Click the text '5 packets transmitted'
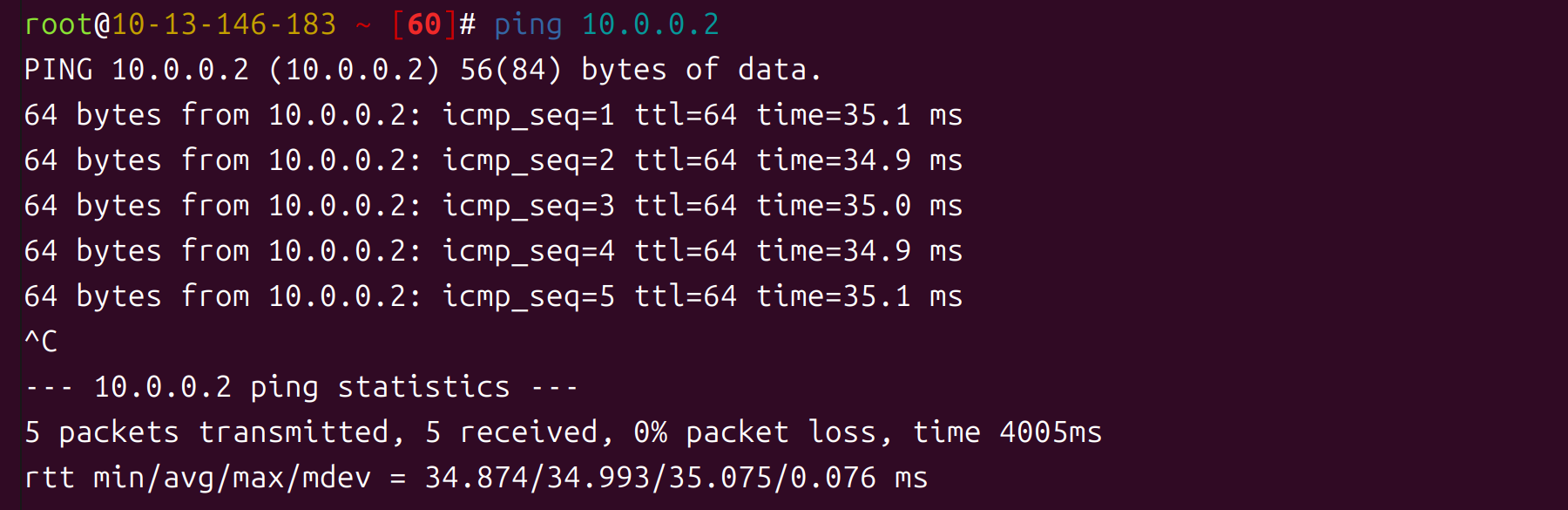This screenshot has width=1568, height=510. pyautogui.click(x=207, y=432)
